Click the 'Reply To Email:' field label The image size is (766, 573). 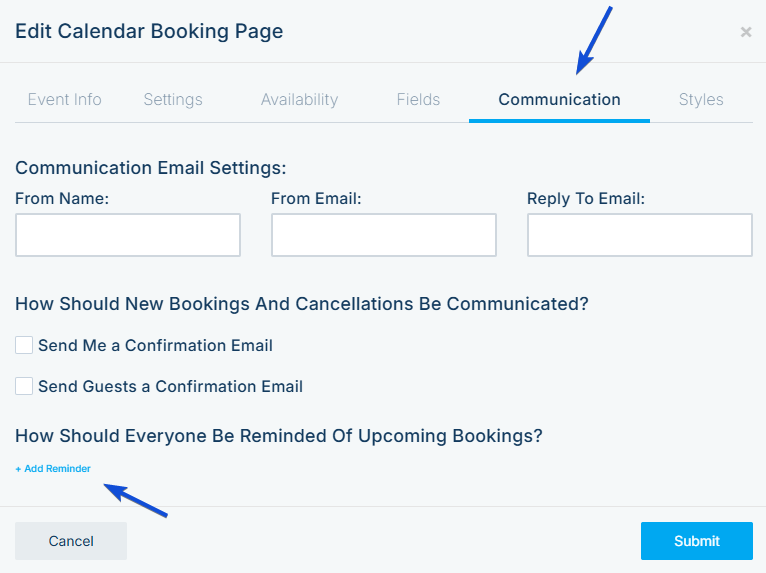pos(586,199)
